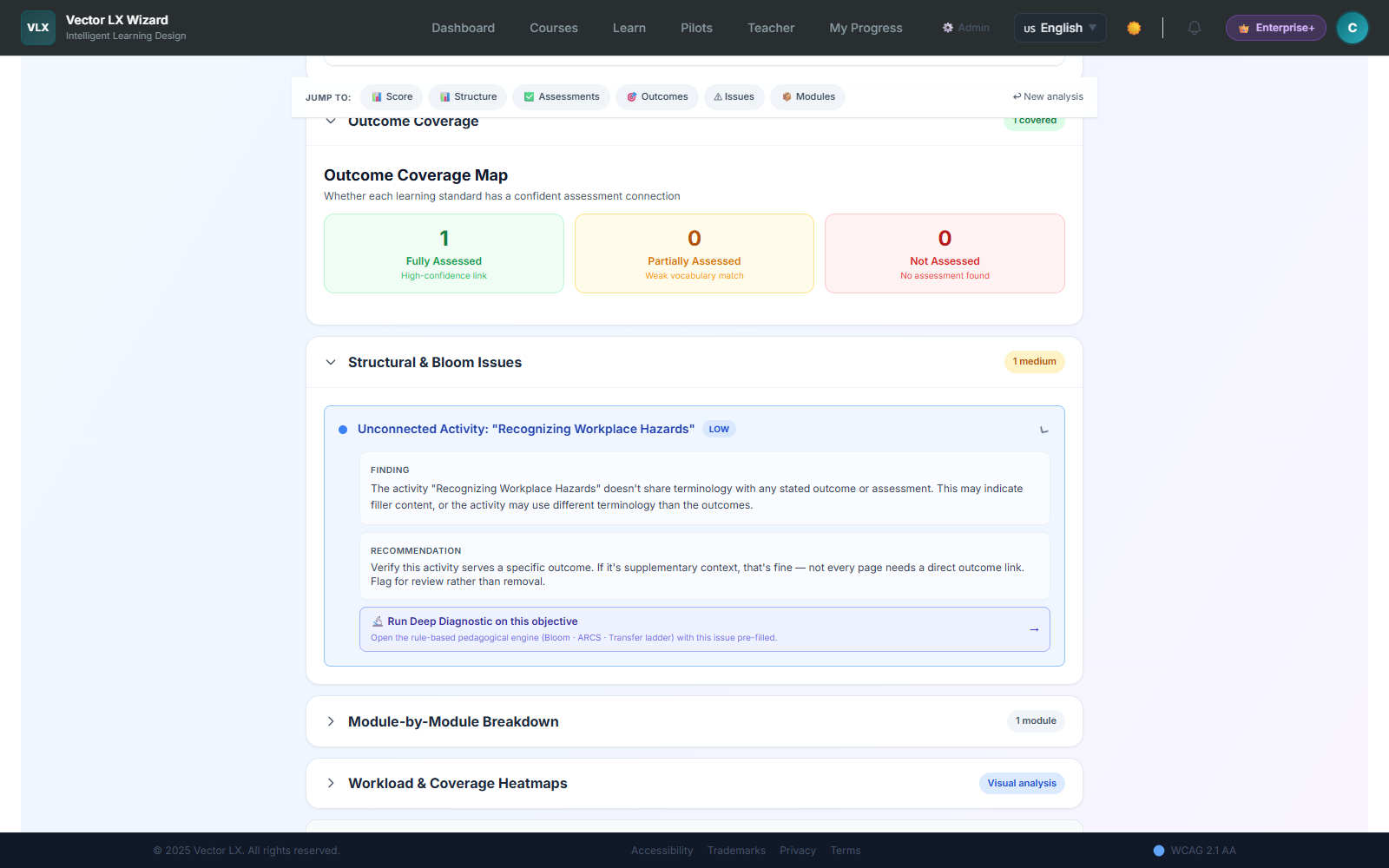Toggle the sun theme icon

[x=1134, y=28]
